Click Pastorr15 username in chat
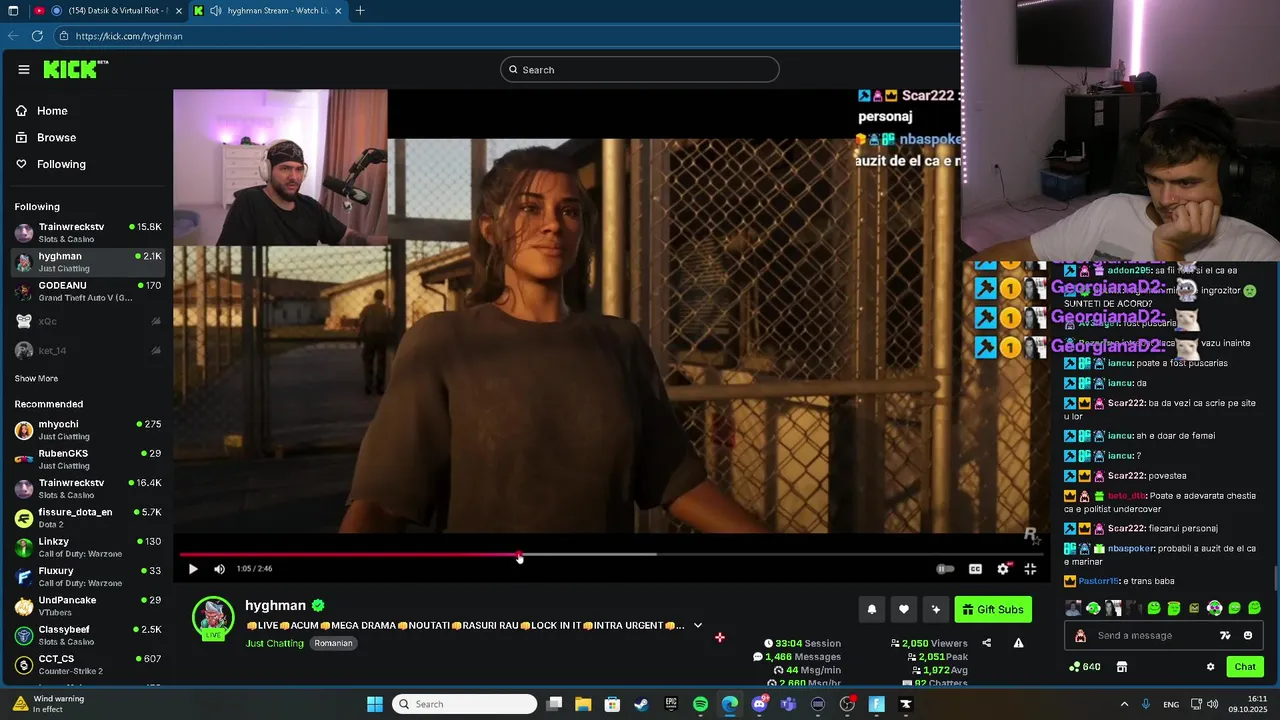This screenshot has width=1280, height=720. [x=1098, y=581]
